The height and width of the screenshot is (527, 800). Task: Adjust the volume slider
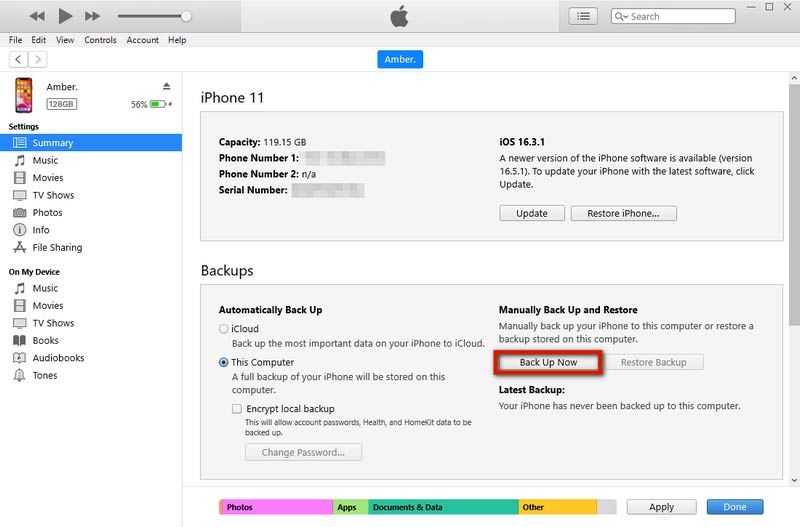click(x=186, y=16)
